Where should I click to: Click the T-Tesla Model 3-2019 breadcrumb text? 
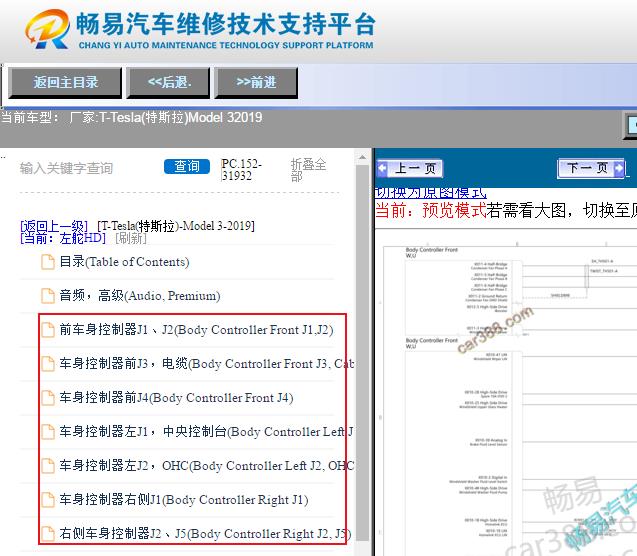176,226
